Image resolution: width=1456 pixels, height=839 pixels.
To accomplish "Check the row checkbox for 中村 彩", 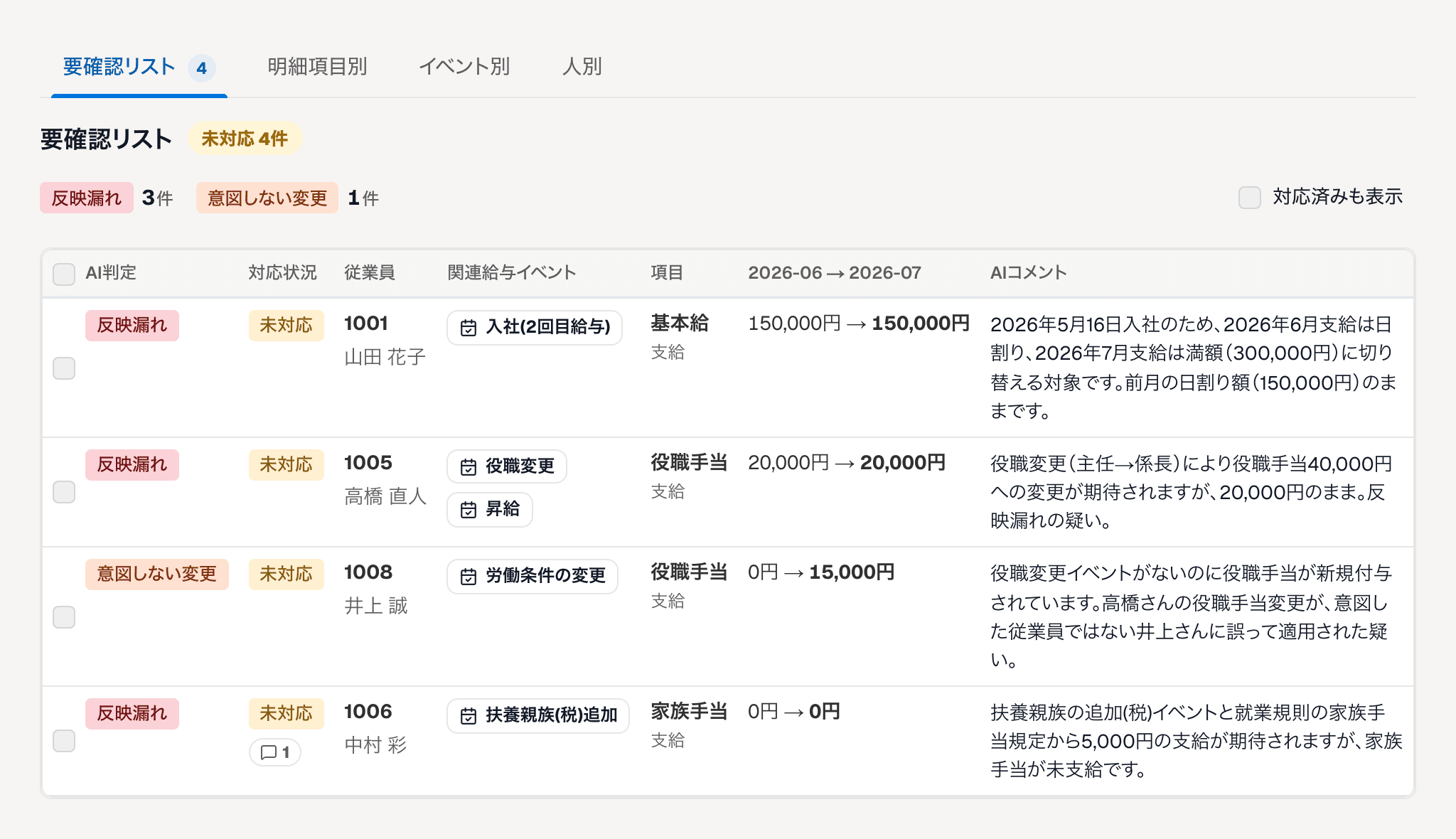I will click(64, 741).
